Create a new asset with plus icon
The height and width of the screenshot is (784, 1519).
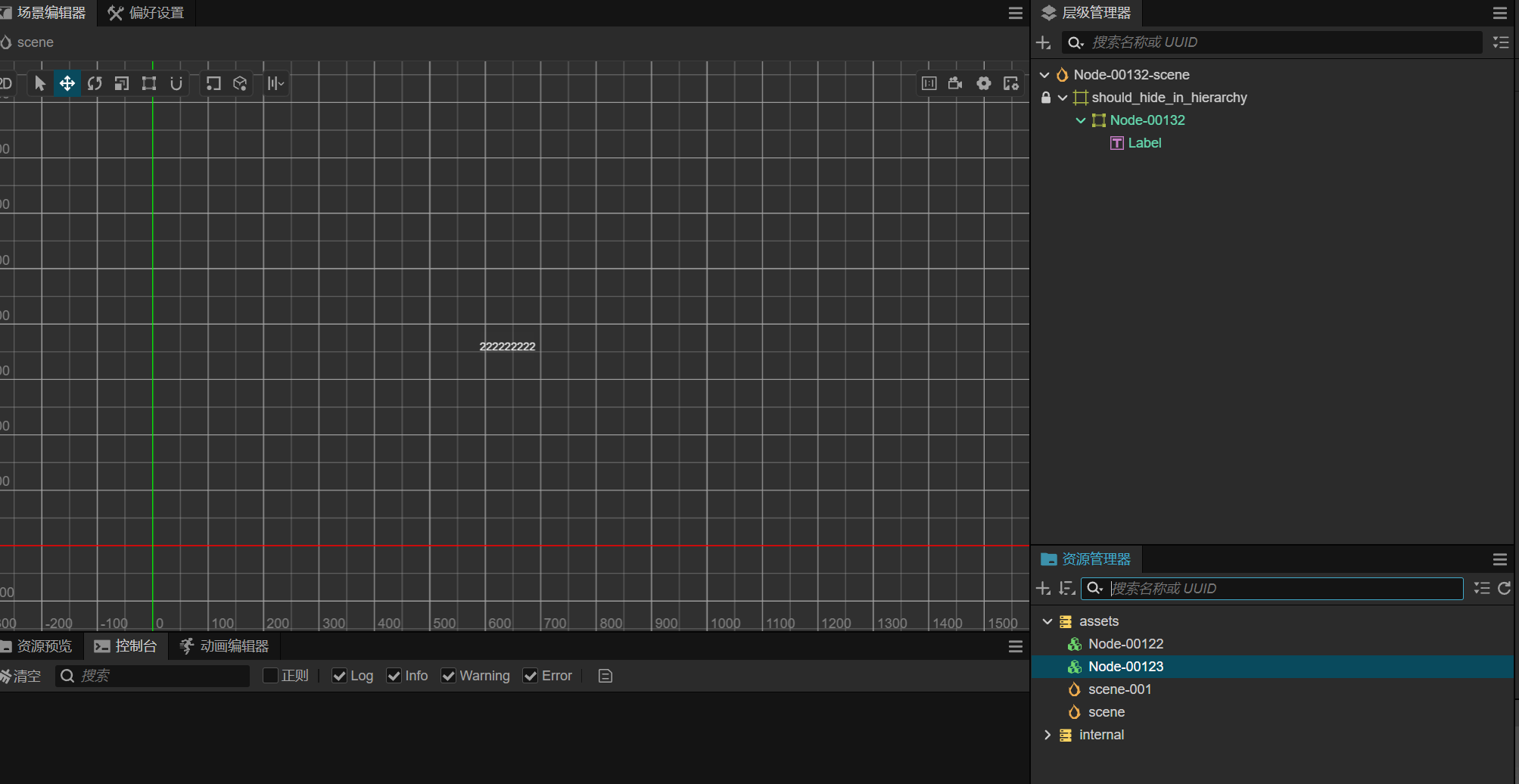pos(1044,588)
